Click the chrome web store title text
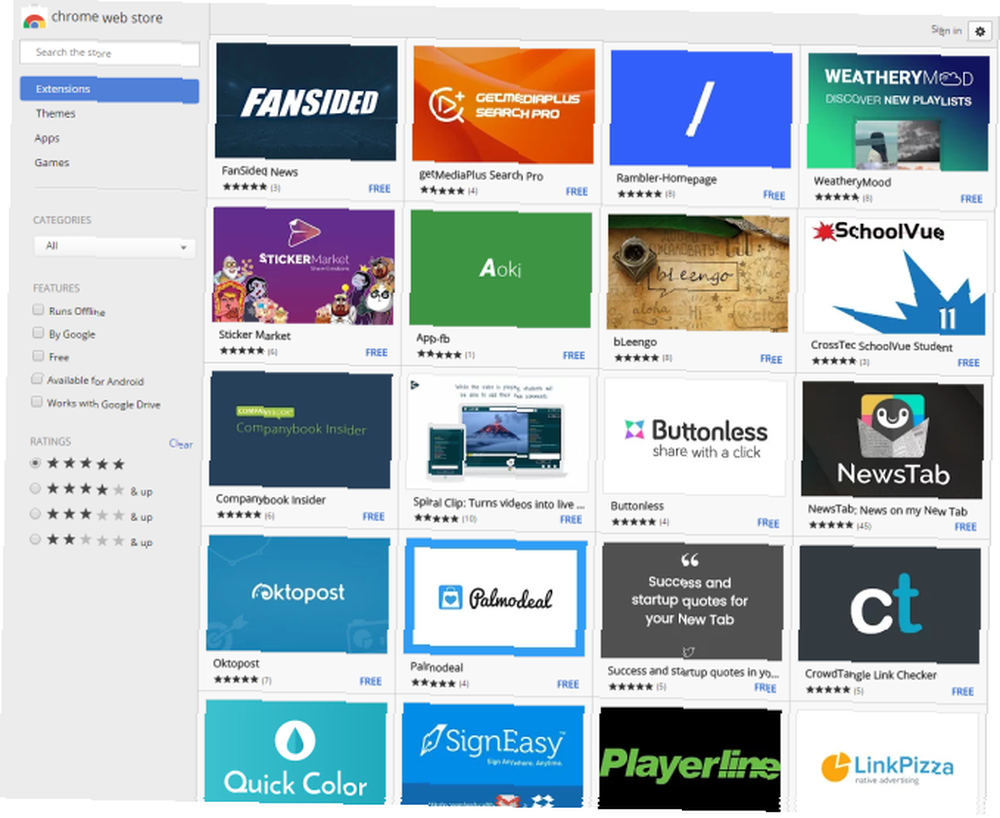Image resolution: width=1000 pixels, height=818 pixels. (x=107, y=17)
